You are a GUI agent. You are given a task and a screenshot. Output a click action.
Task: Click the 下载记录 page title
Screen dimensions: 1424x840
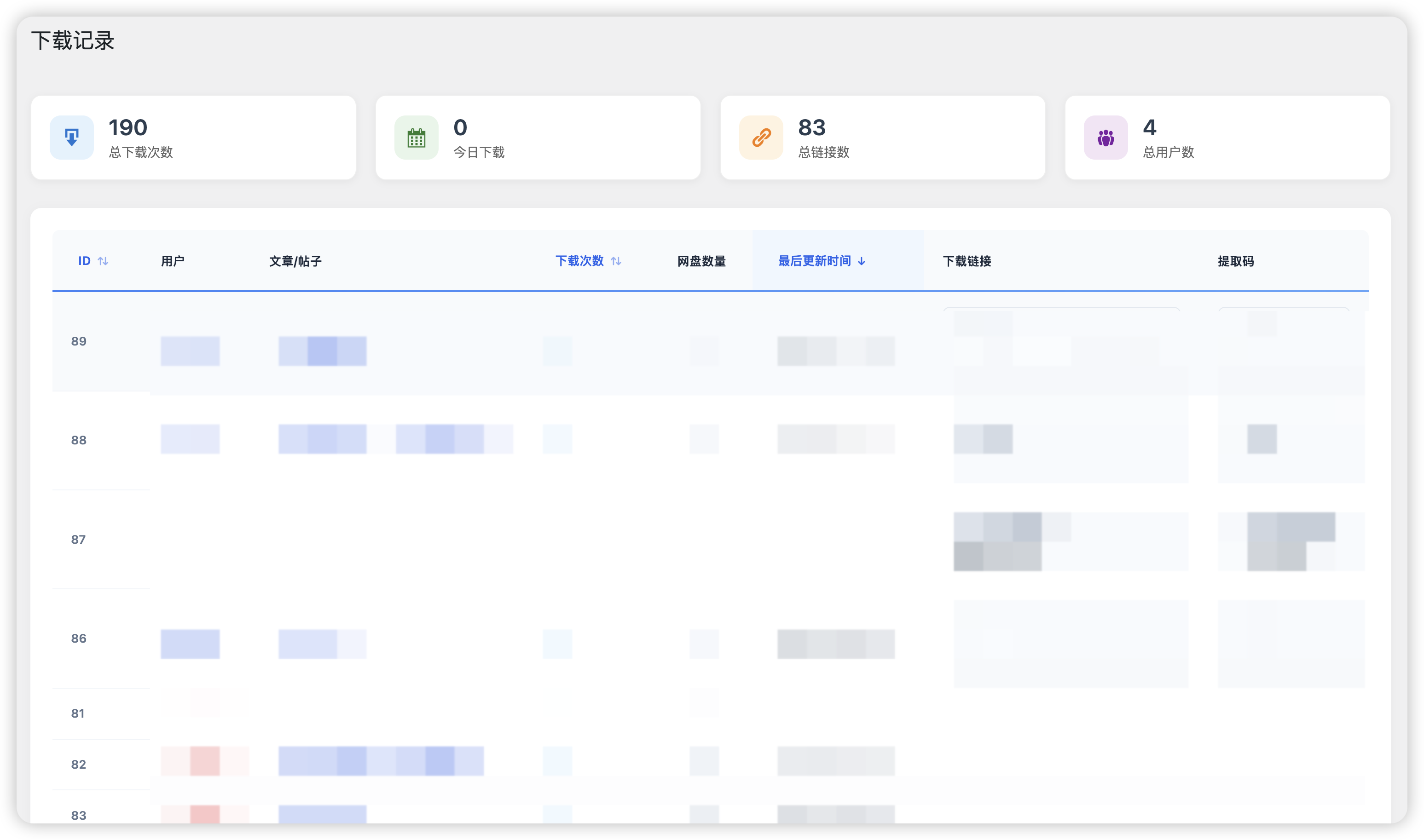tap(72, 41)
